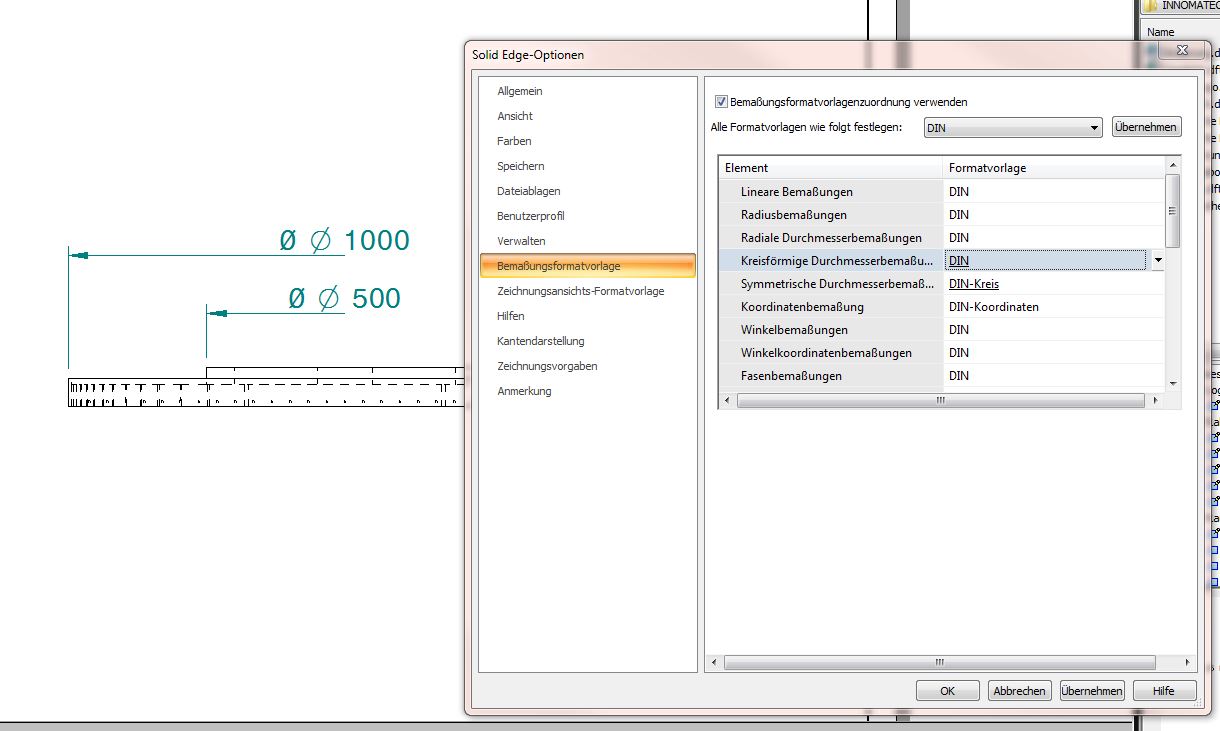Select the highlighted Bemaßungsformatvorlage category
Image resolution: width=1220 pixels, height=731 pixels.
(588, 266)
